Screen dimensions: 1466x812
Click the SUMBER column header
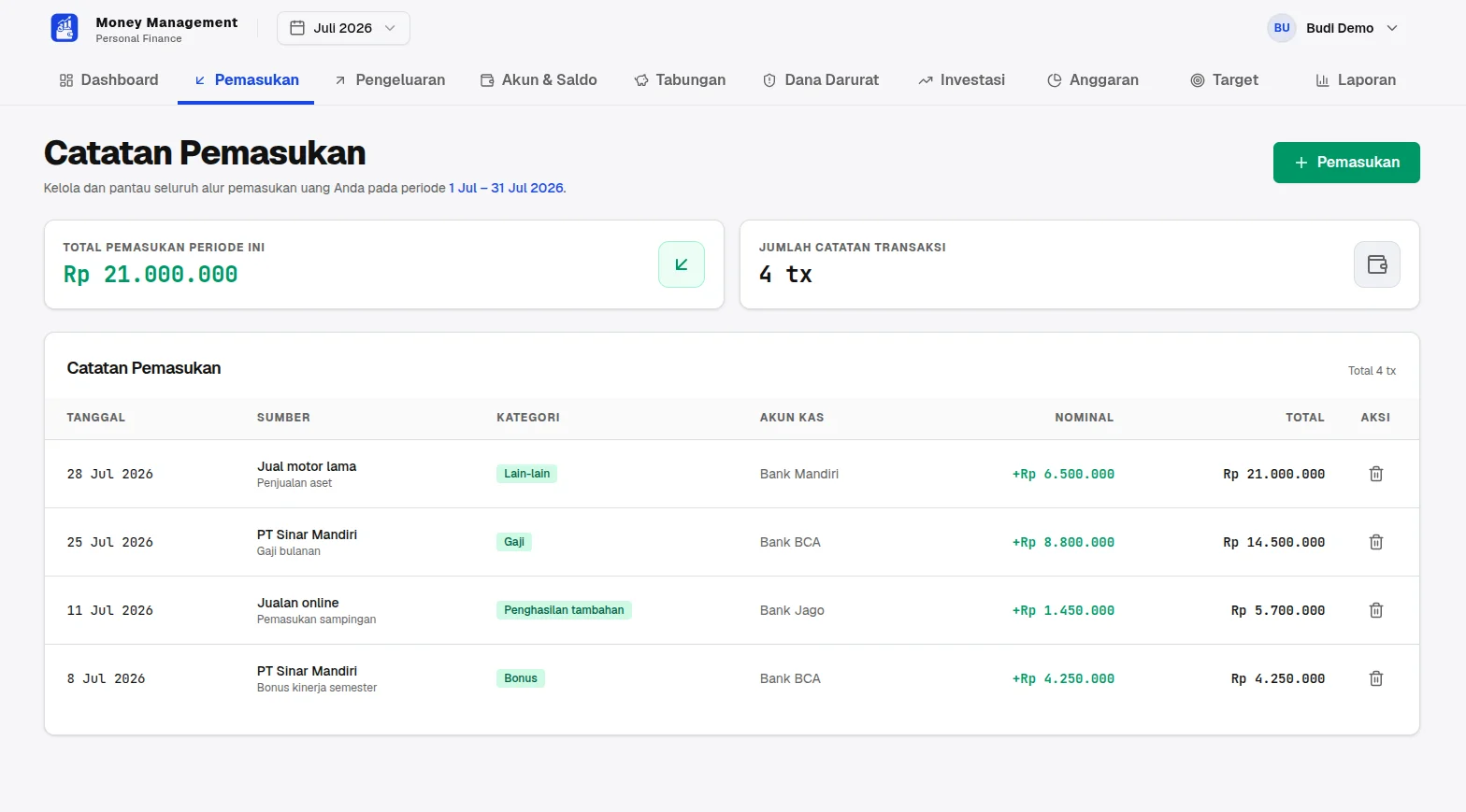(283, 418)
